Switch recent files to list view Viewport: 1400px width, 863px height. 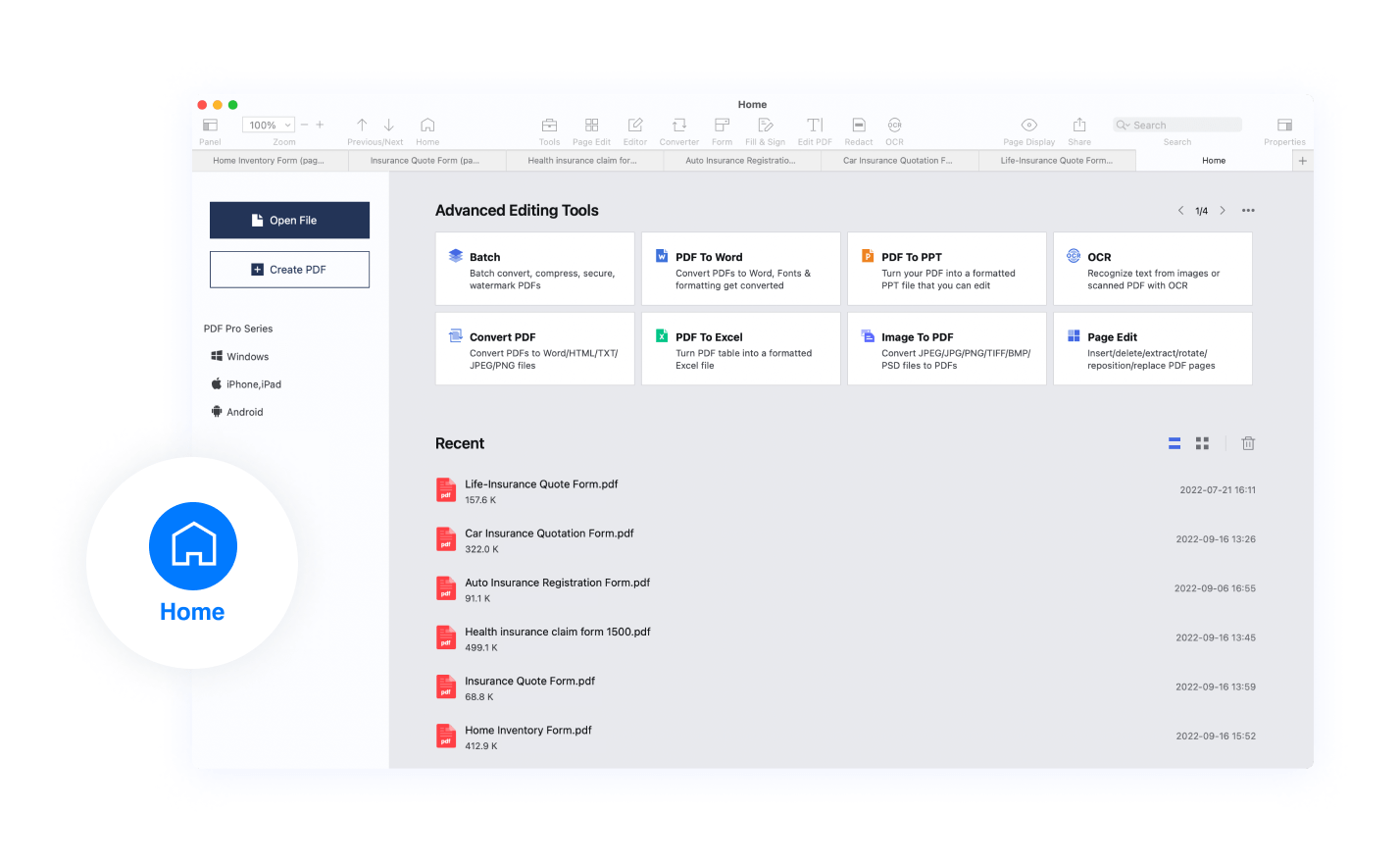(1175, 443)
